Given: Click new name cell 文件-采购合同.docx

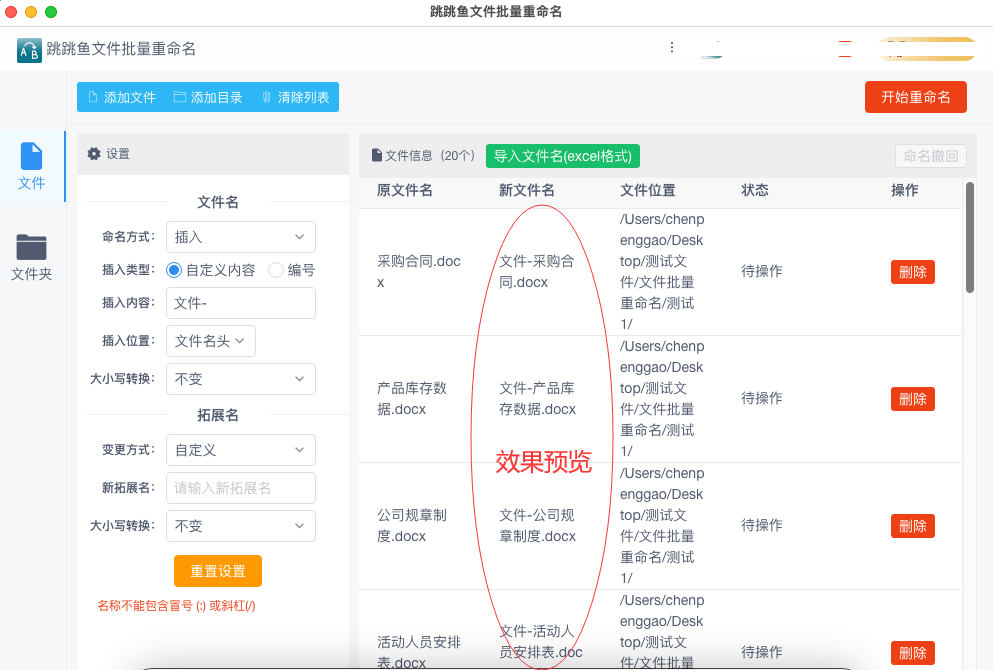Looking at the screenshot, I should (x=536, y=272).
